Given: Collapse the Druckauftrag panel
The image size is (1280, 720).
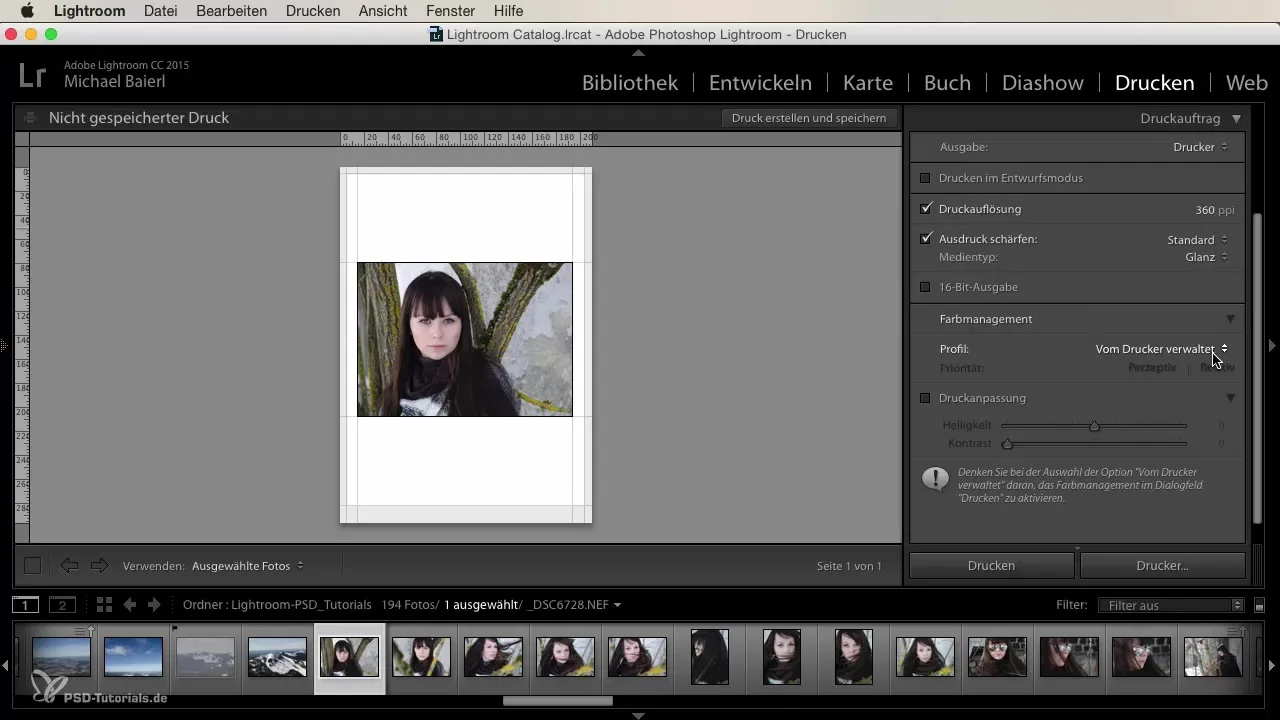Looking at the screenshot, I should click(x=1237, y=118).
